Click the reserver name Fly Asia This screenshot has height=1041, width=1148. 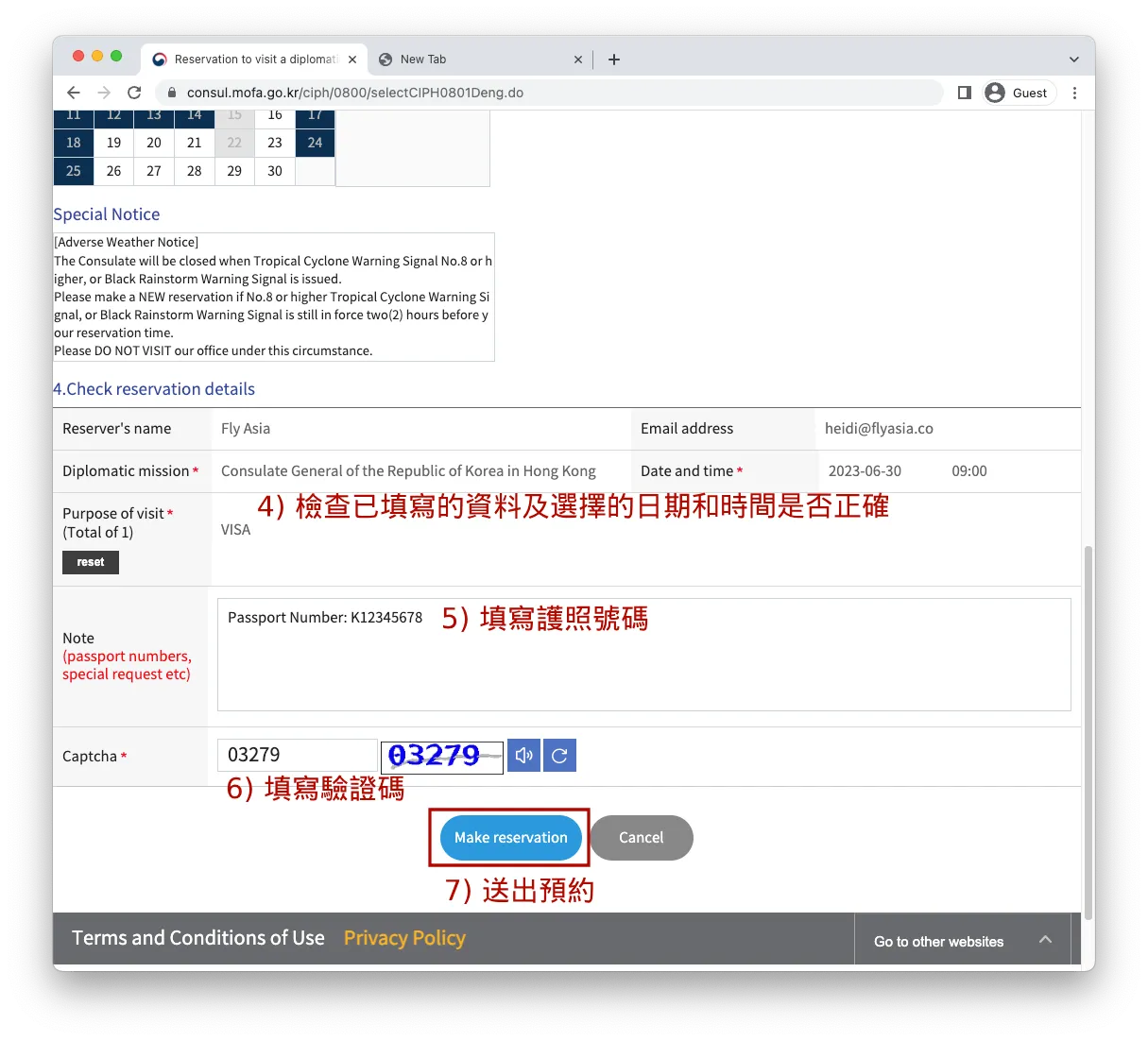(x=246, y=429)
